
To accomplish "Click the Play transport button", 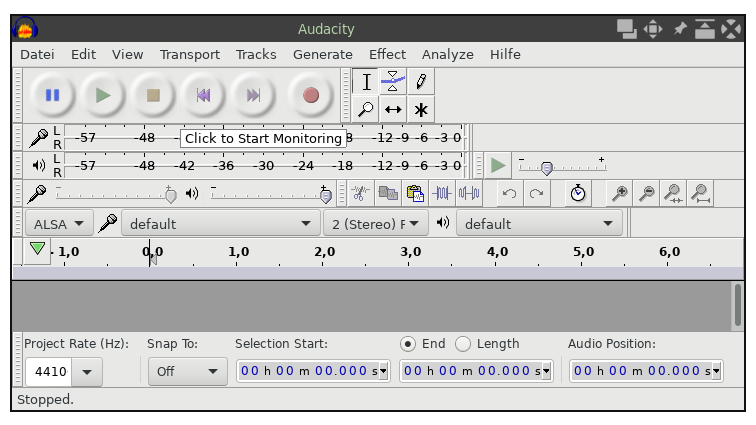I will 103,95.
